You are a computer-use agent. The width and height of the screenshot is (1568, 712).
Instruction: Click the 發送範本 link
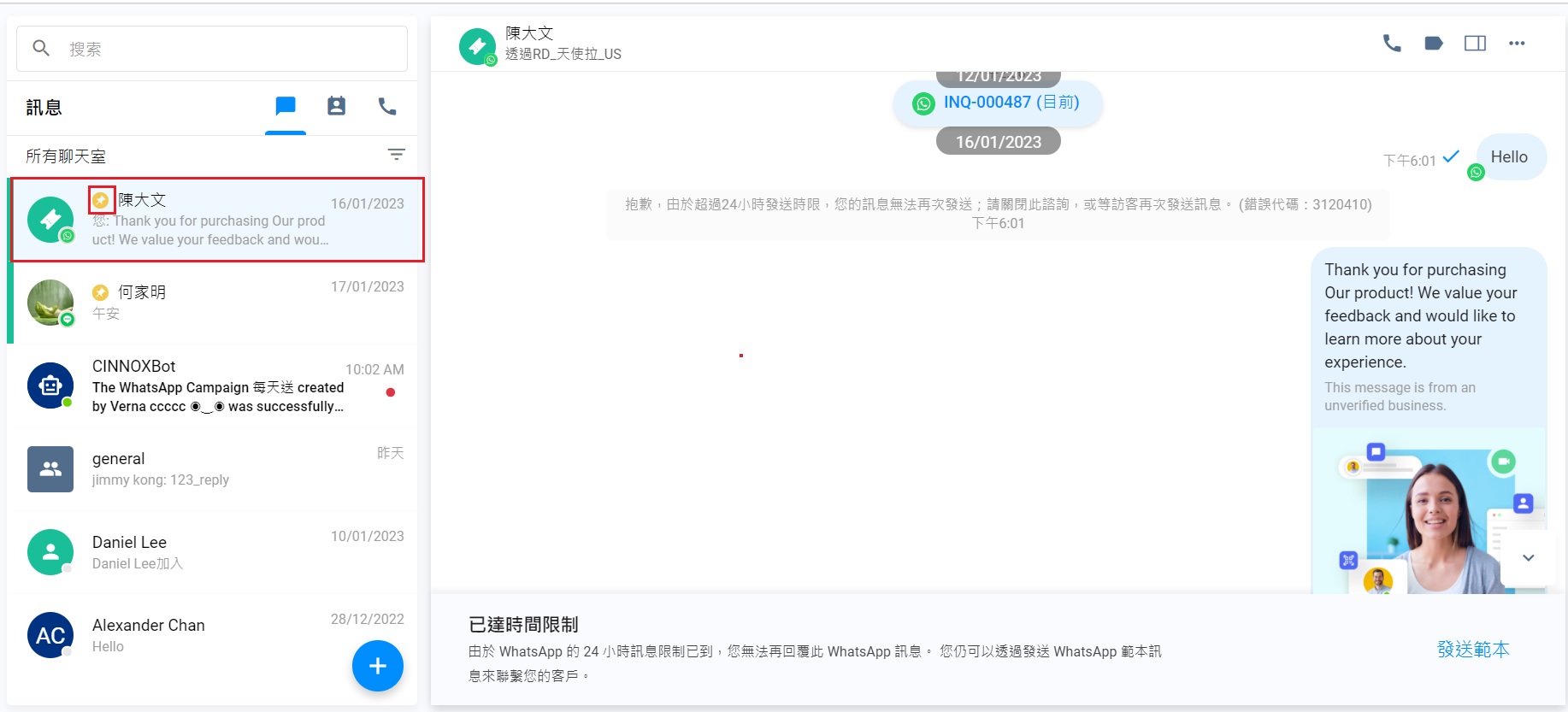pos(1473,650)
